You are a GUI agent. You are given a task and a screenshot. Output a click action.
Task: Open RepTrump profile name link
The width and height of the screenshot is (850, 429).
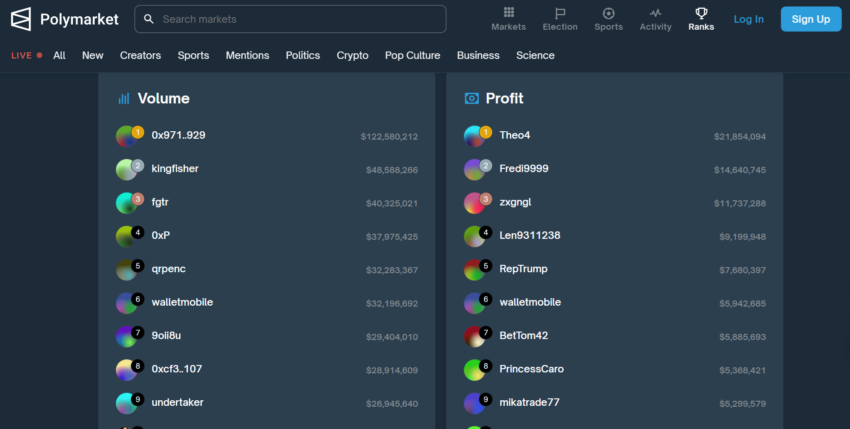523,269
